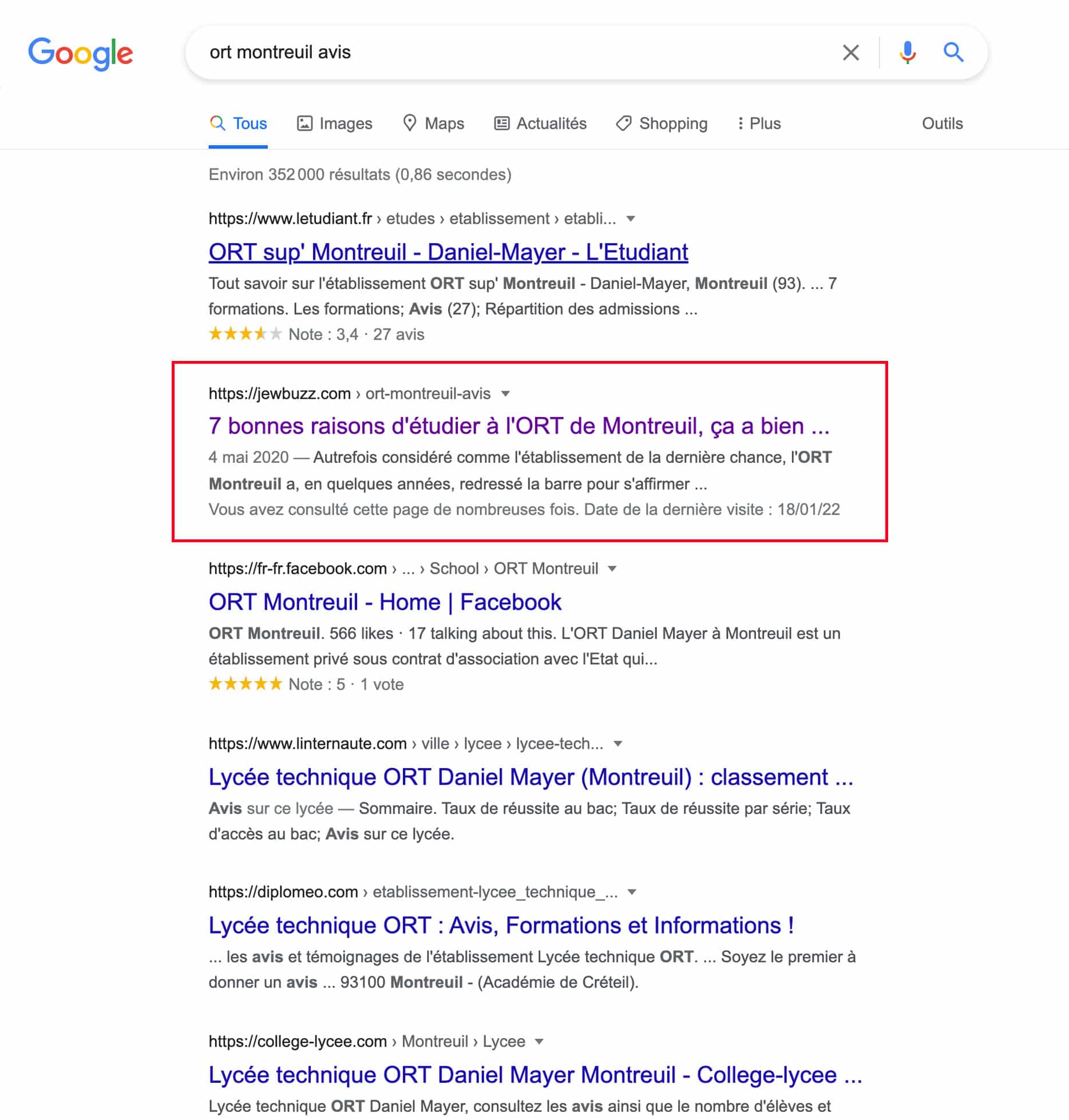
Task: Open Lycée technique ORT Avis, Formations link
Action: click(x=501, y=926)
